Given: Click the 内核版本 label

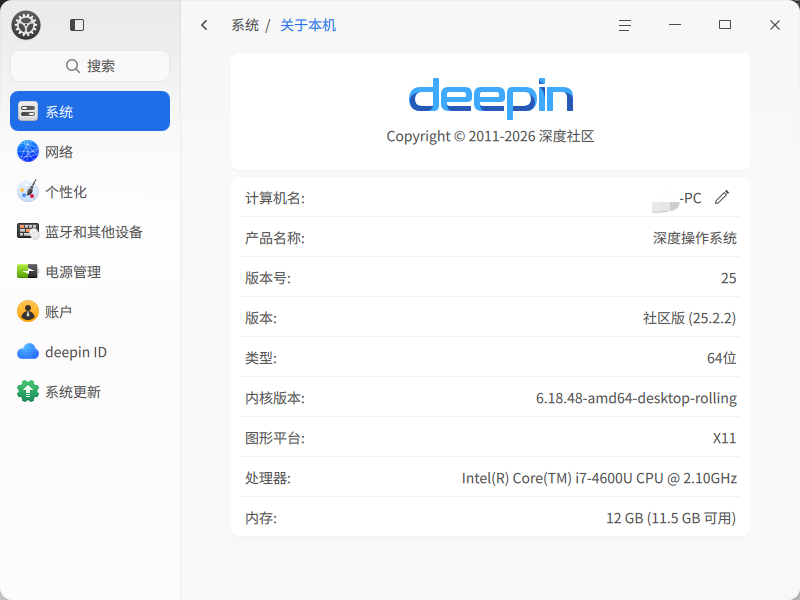Looking at the screenshot, I should click(x=275, y=398).
